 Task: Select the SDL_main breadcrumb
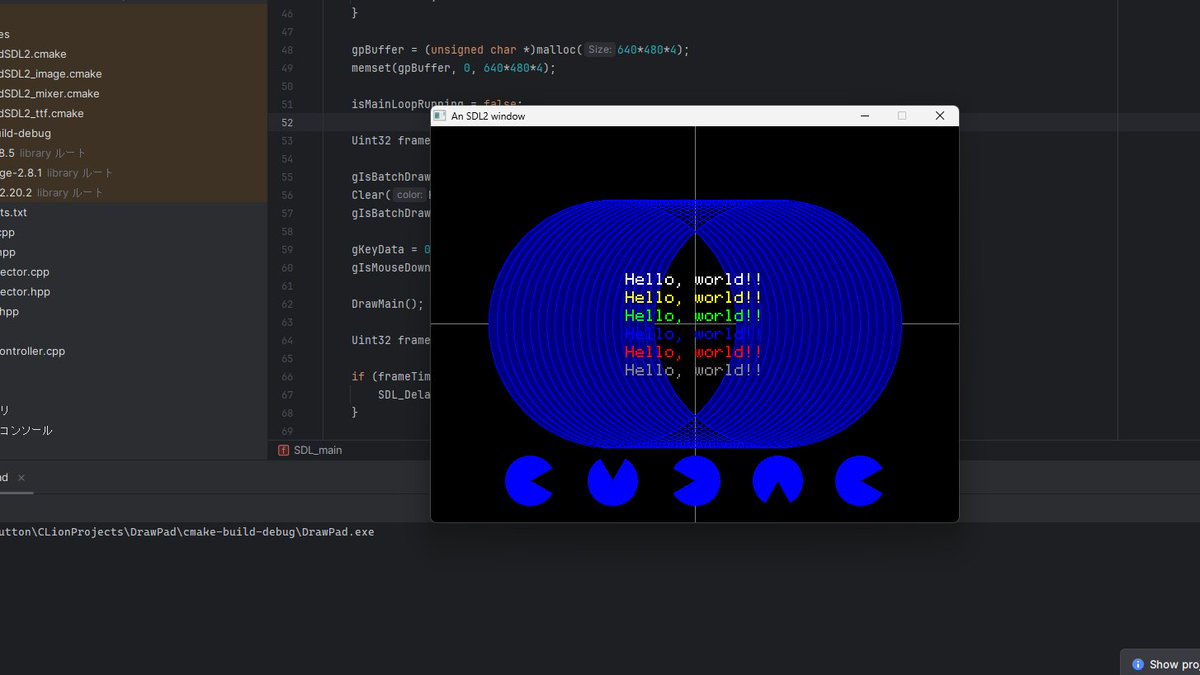(318, 450)
